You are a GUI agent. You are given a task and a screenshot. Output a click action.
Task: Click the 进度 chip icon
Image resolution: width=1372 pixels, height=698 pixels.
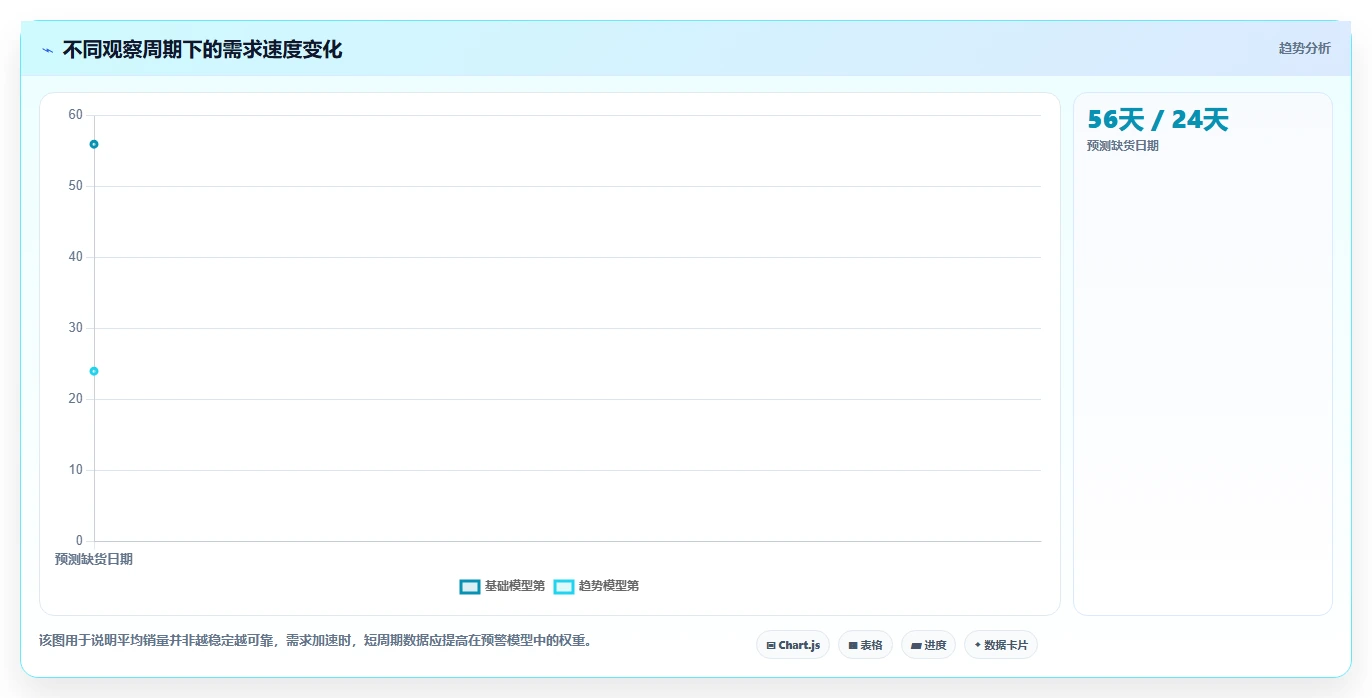(x=916, y=646)
